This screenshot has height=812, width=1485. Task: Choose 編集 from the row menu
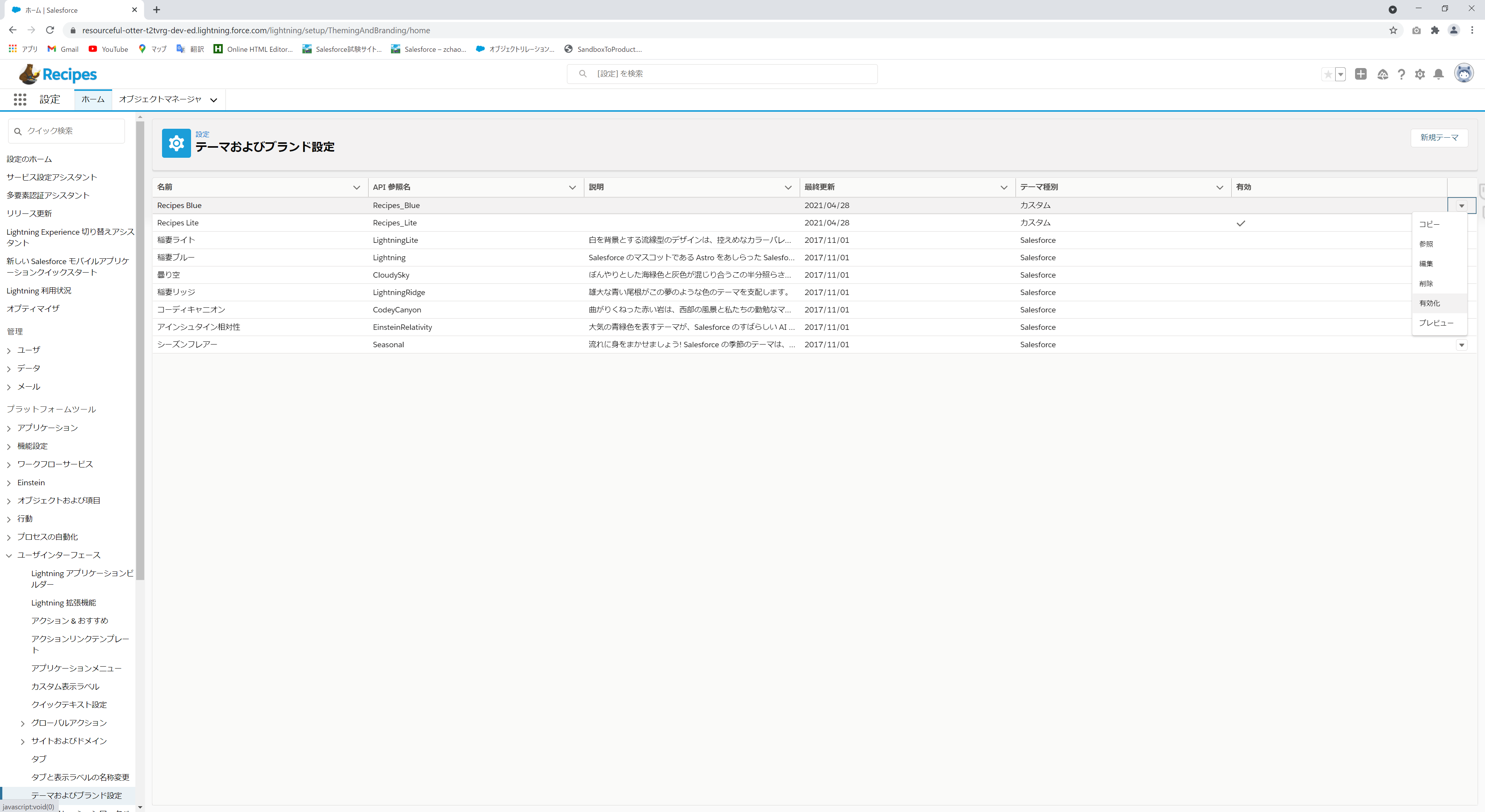1439,263
